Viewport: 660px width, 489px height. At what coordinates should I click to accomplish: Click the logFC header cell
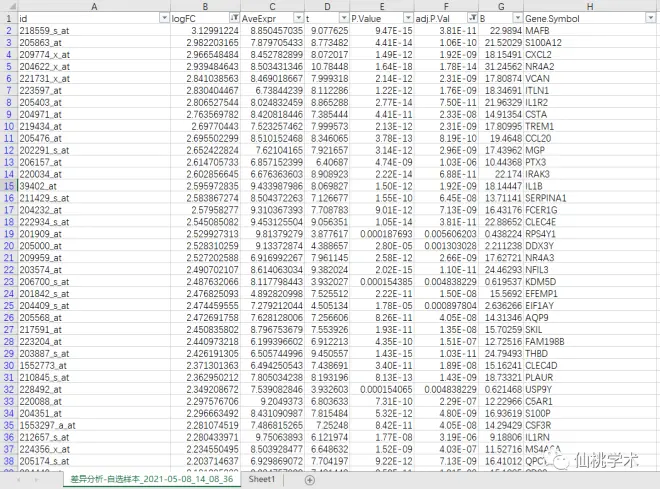point(205,19)
